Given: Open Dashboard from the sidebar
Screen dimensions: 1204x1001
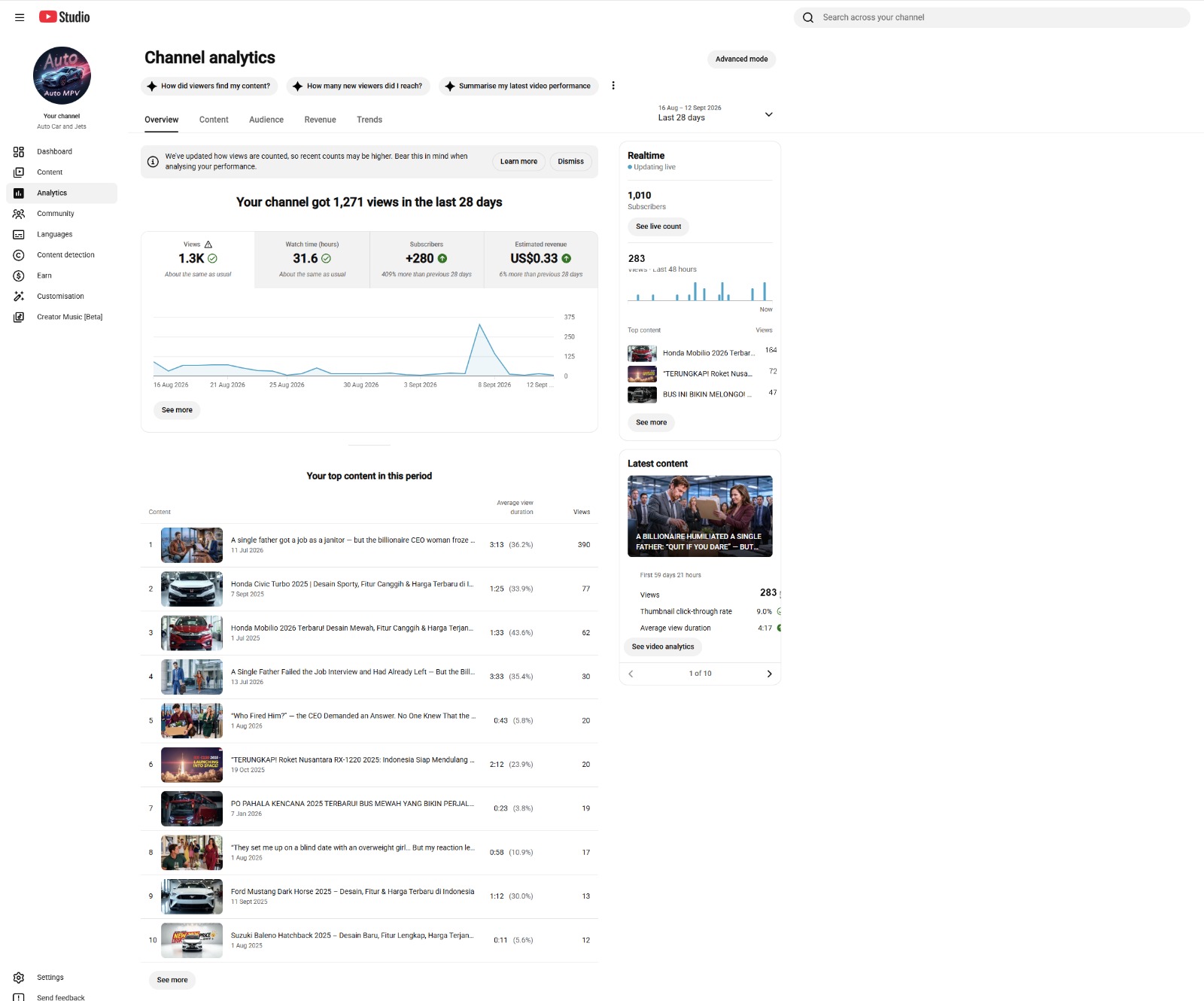Looking at the screenshot, I should 62,151.
